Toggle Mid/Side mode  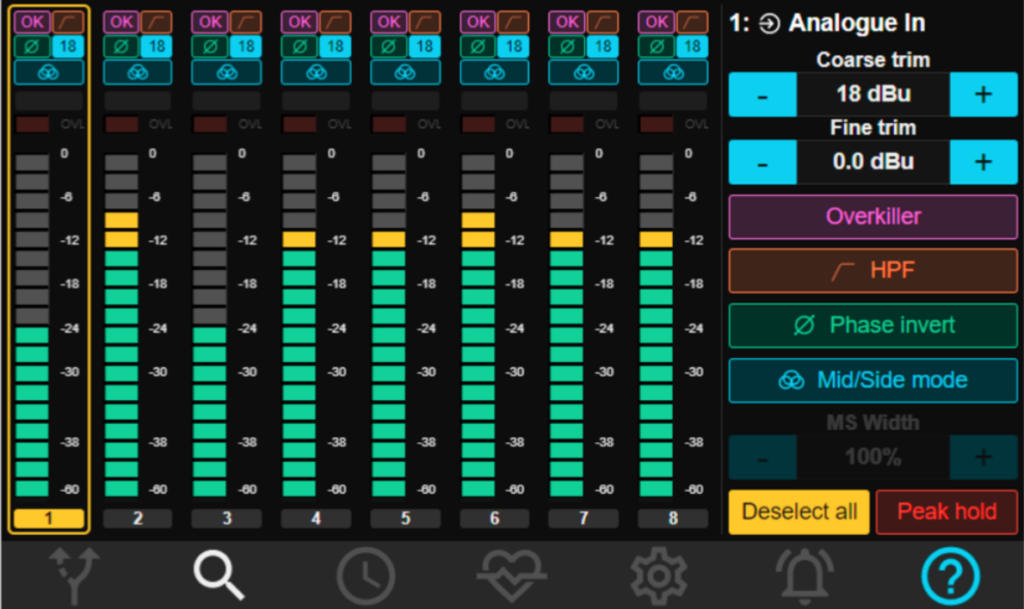point(873,380)
